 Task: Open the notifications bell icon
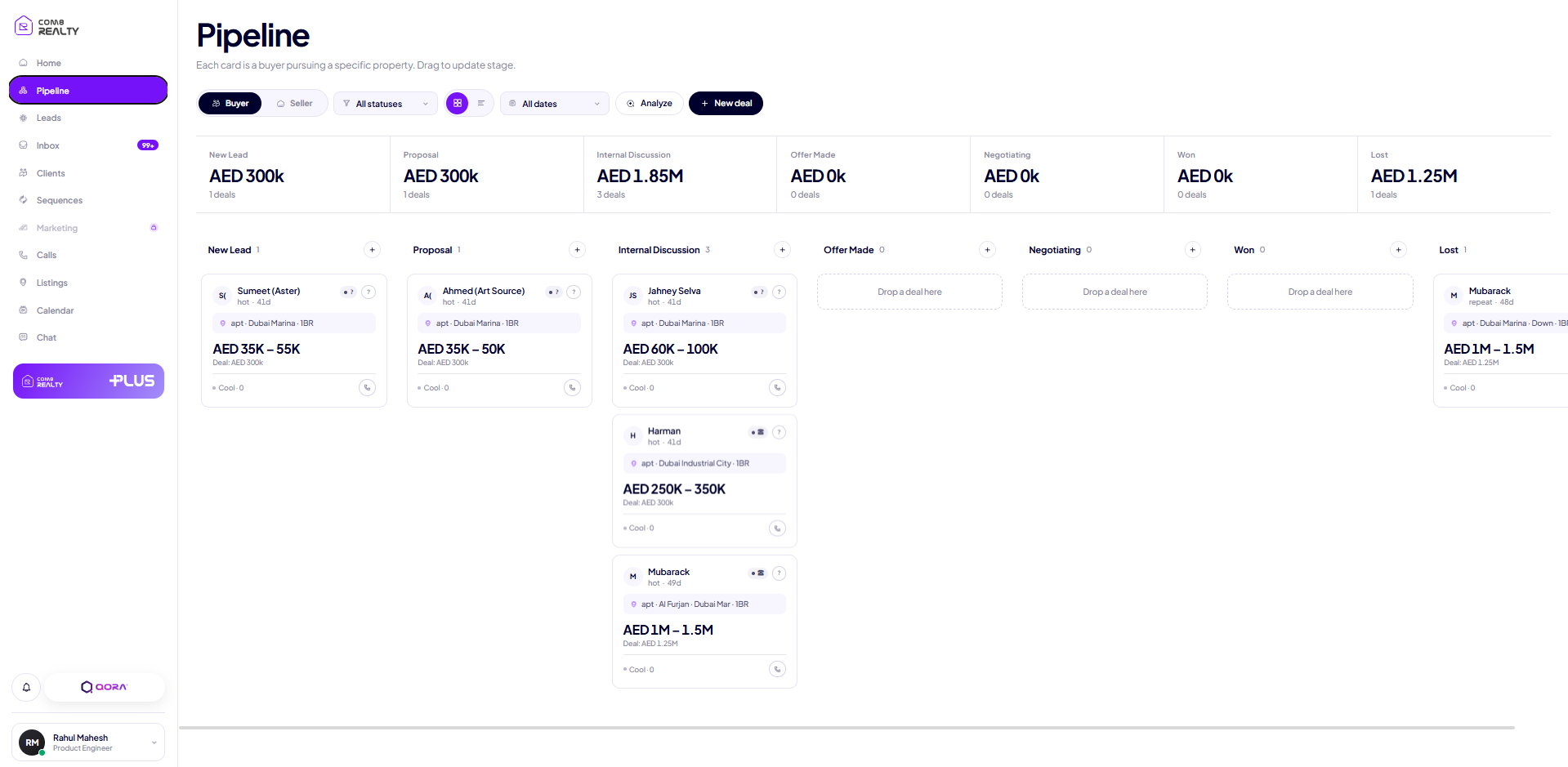pos(26,687)
